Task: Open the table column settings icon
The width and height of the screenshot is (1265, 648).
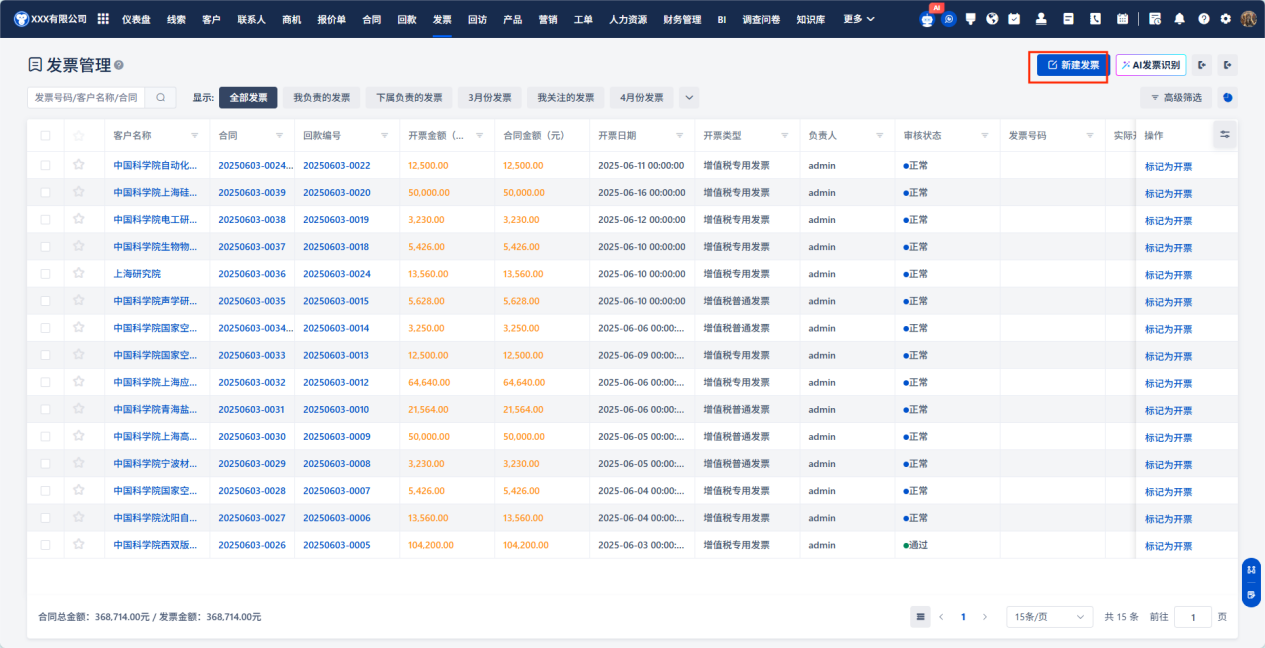Action: click(1225, 134)
